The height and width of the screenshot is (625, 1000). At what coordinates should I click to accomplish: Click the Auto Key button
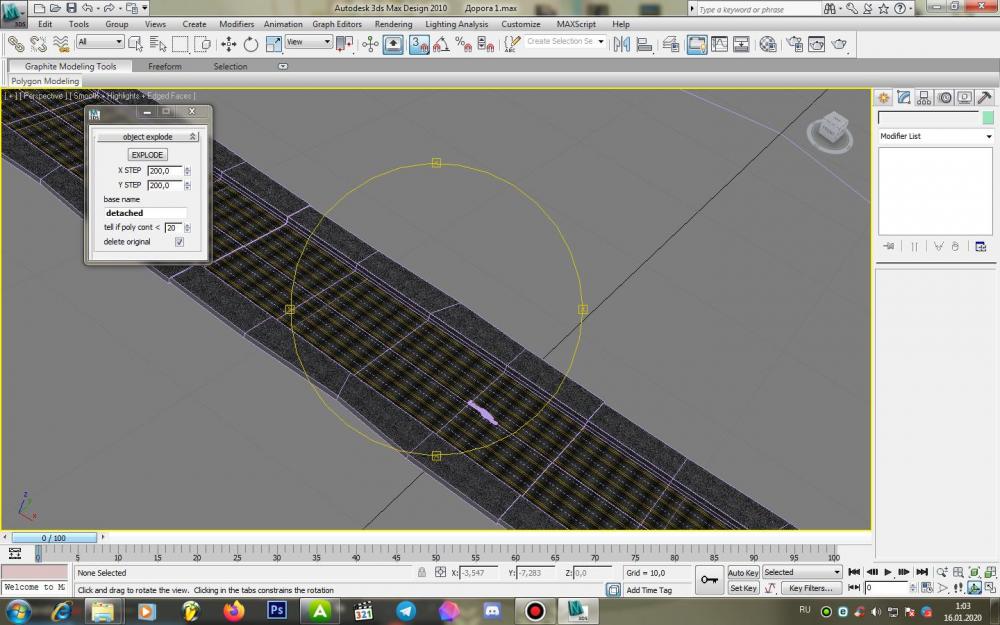pos(743,573)
